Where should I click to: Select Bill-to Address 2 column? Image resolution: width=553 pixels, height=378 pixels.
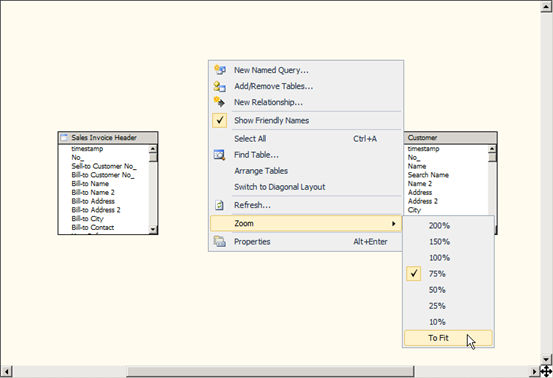point(96,210)
